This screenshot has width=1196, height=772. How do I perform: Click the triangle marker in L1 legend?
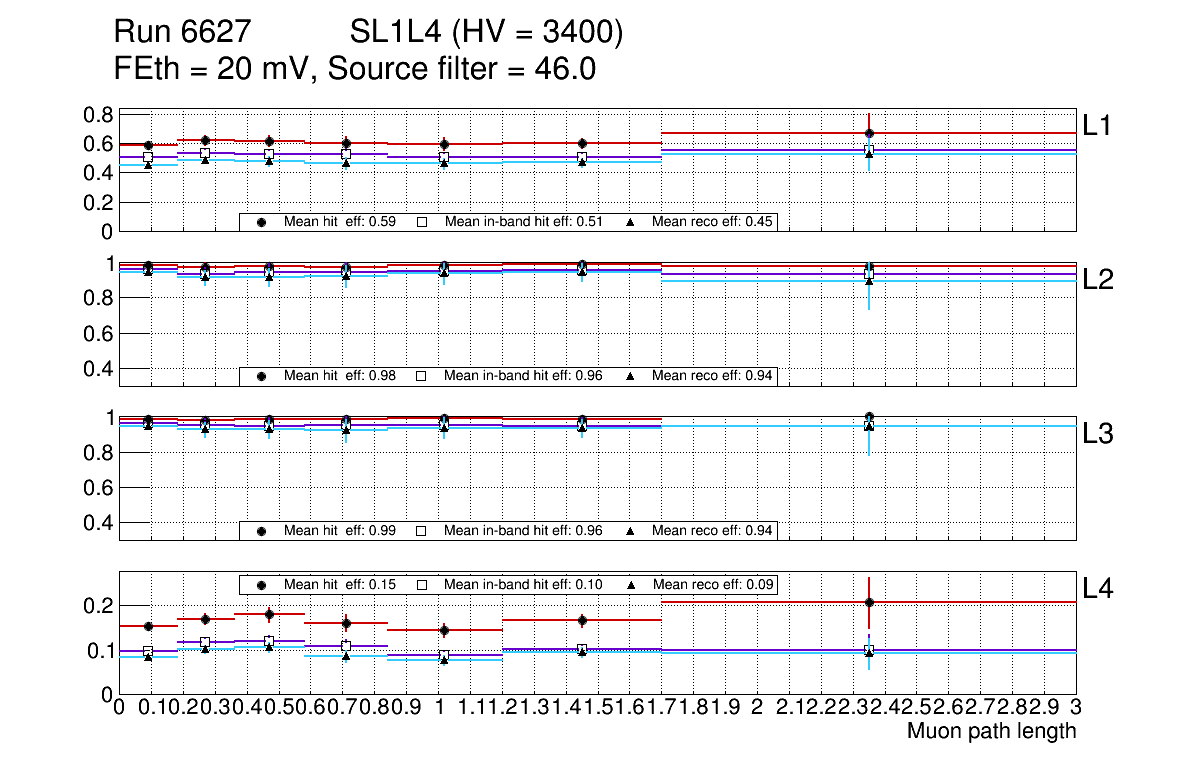[x=630, y=222]
